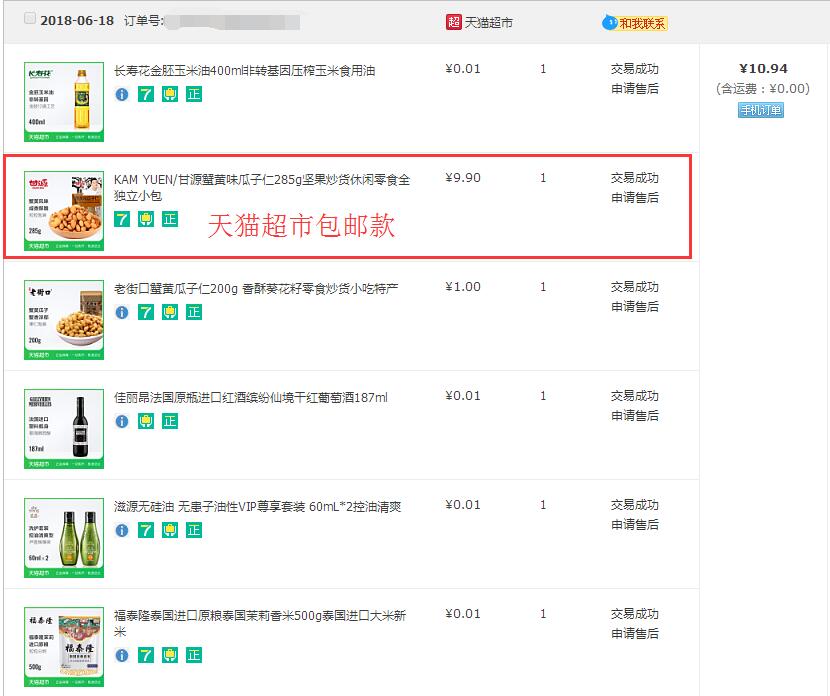The image size is (830, 696).
Task: Click the 正 authentic badge under KAM YUEN item
Action: point(170,219)
